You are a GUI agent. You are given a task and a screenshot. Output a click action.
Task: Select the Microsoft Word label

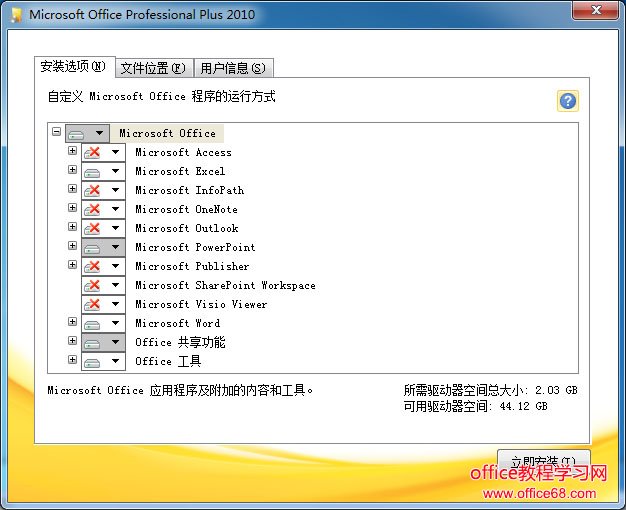(x=178, y=323)
